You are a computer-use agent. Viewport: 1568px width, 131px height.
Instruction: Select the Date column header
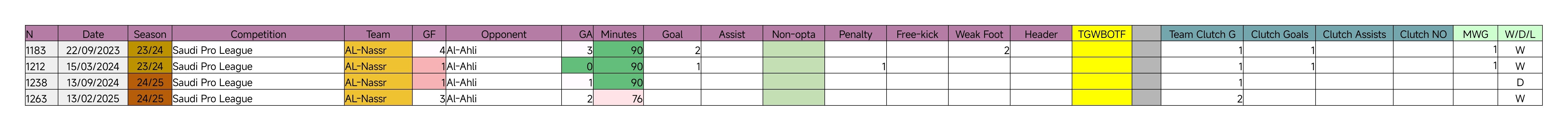93,34
